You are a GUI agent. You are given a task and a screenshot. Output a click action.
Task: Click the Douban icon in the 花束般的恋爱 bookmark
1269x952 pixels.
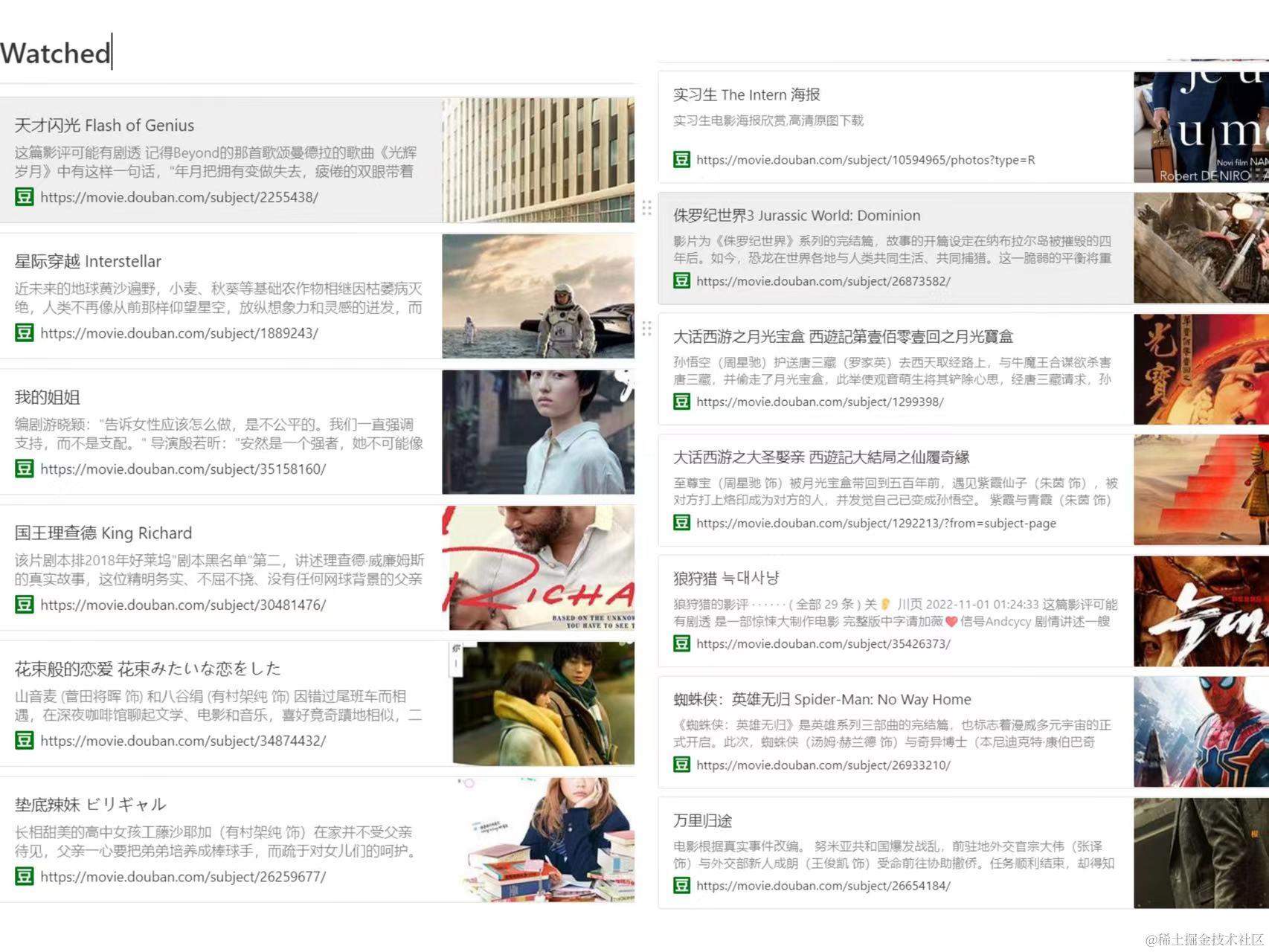click(25, 740)
